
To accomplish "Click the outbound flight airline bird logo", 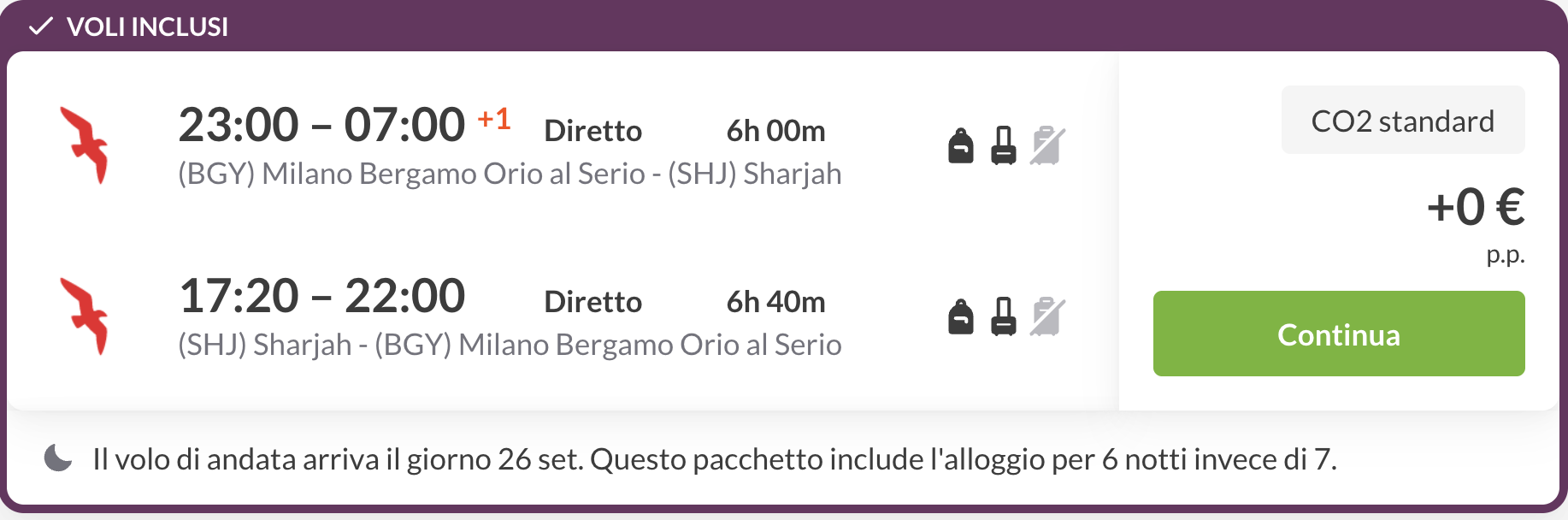I will point(84,145).
